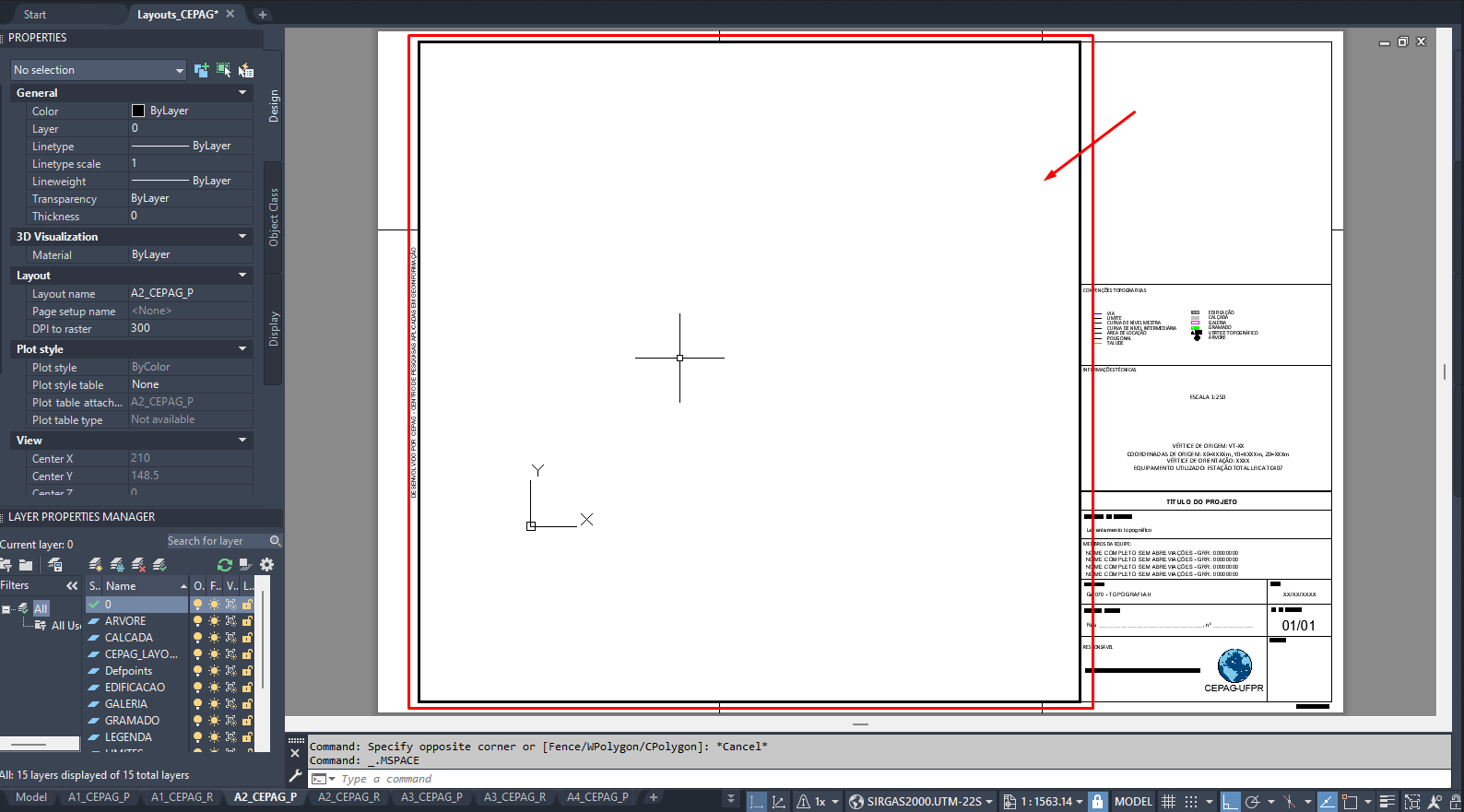This screenshot has width=1464, height=812.
Task: Open the viewport scale 1:1563.14 dropdown
Action: click(1043, 801)
